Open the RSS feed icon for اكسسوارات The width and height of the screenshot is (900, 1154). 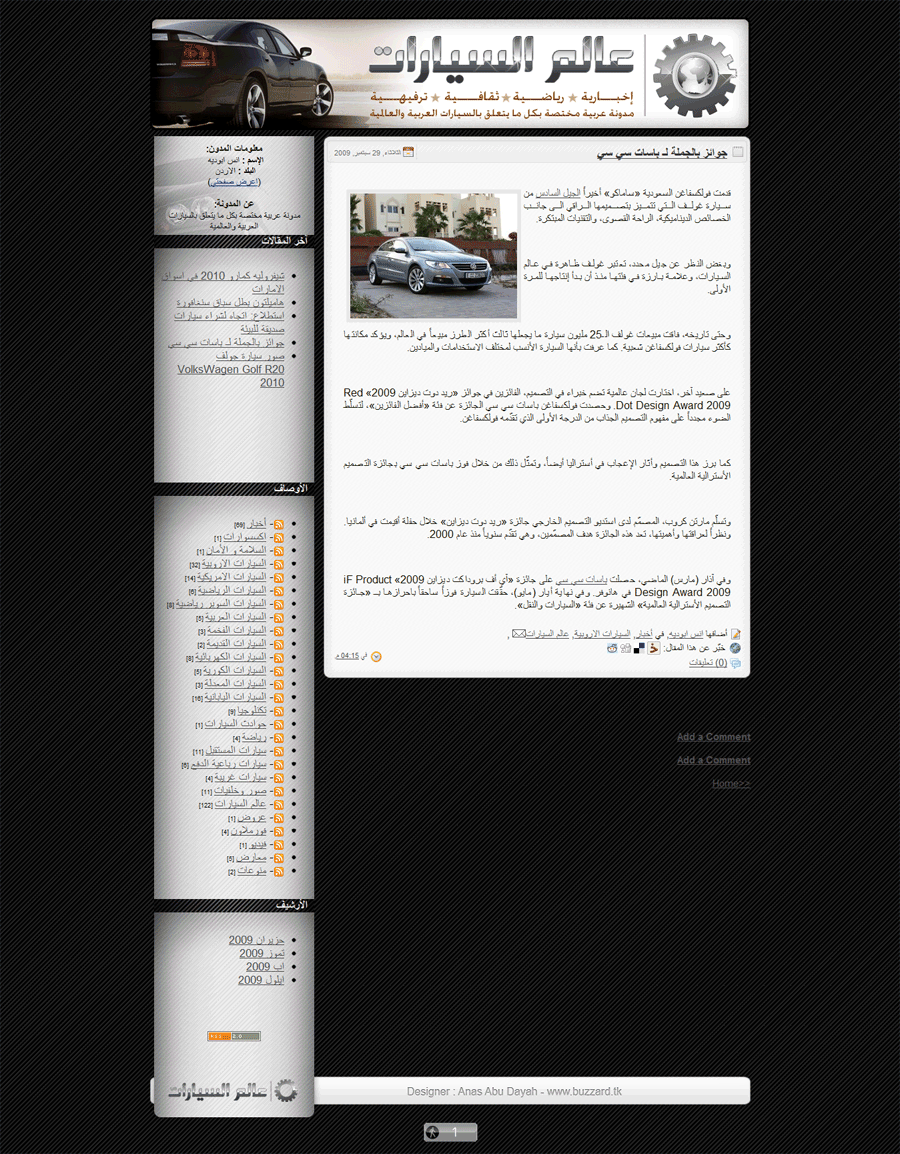click(x=279, y=538)
